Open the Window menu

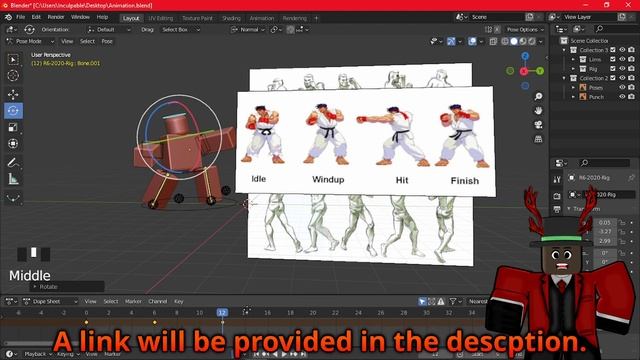(80, 17)
